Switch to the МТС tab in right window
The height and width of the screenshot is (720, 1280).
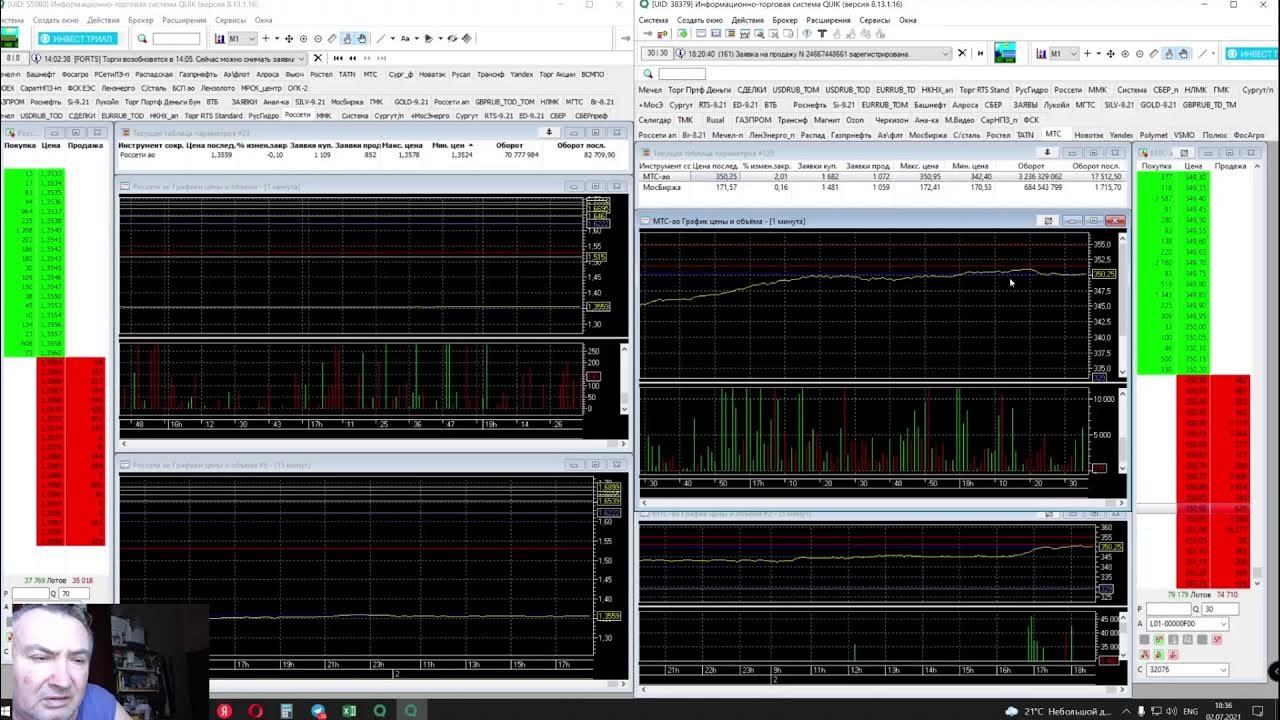tap(1053, 134)
